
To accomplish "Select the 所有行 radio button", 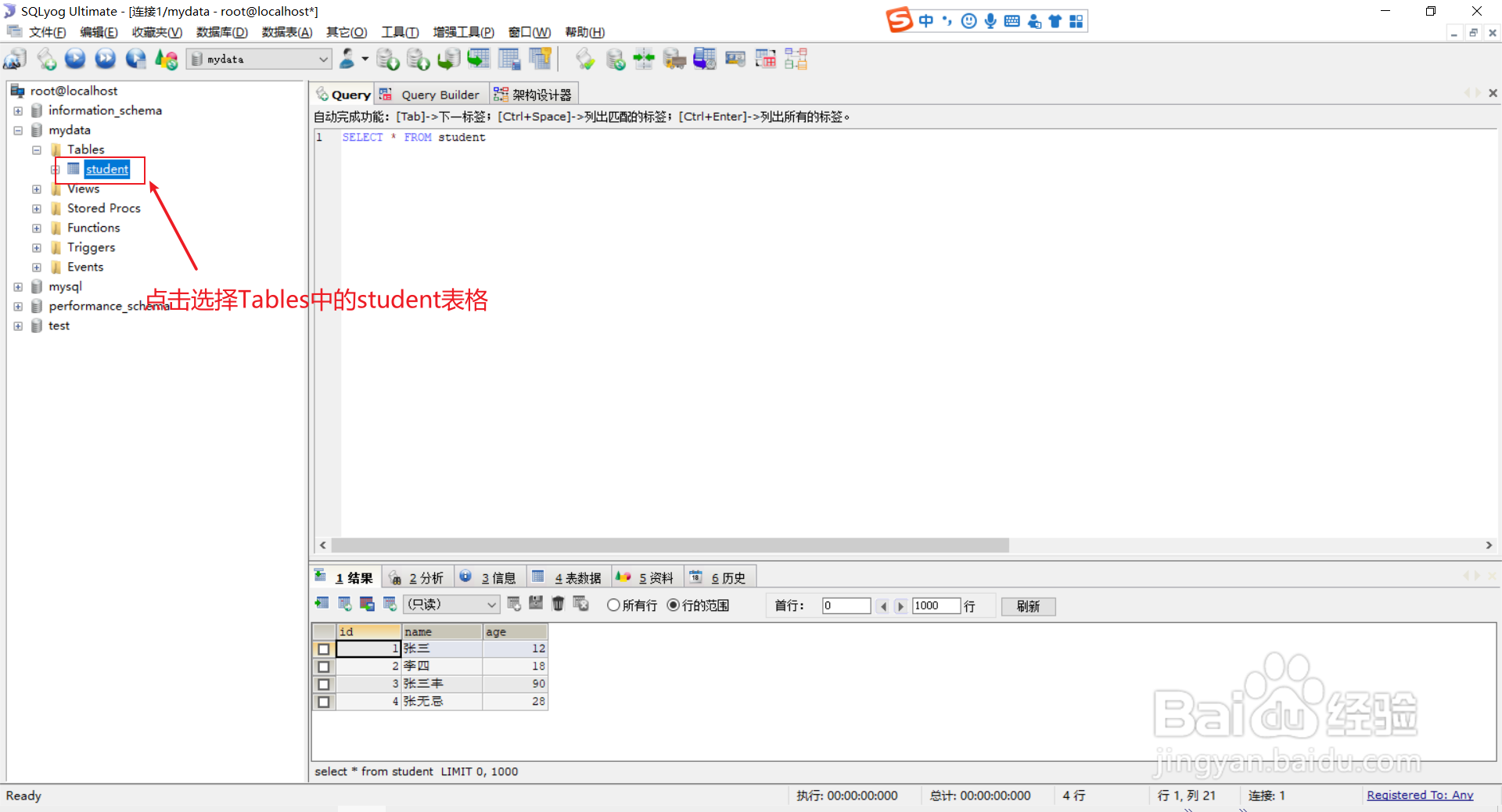I will click(614, 605).
